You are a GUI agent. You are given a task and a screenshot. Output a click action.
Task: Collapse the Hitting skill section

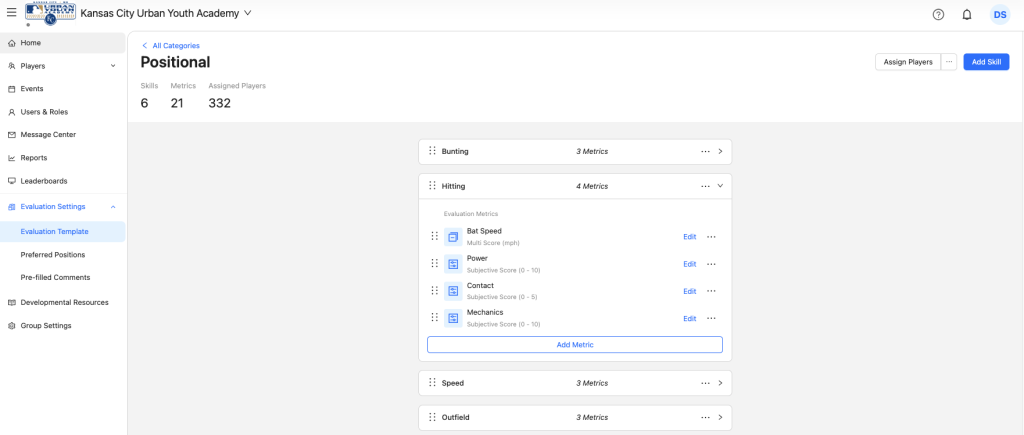tap(720, 186)
